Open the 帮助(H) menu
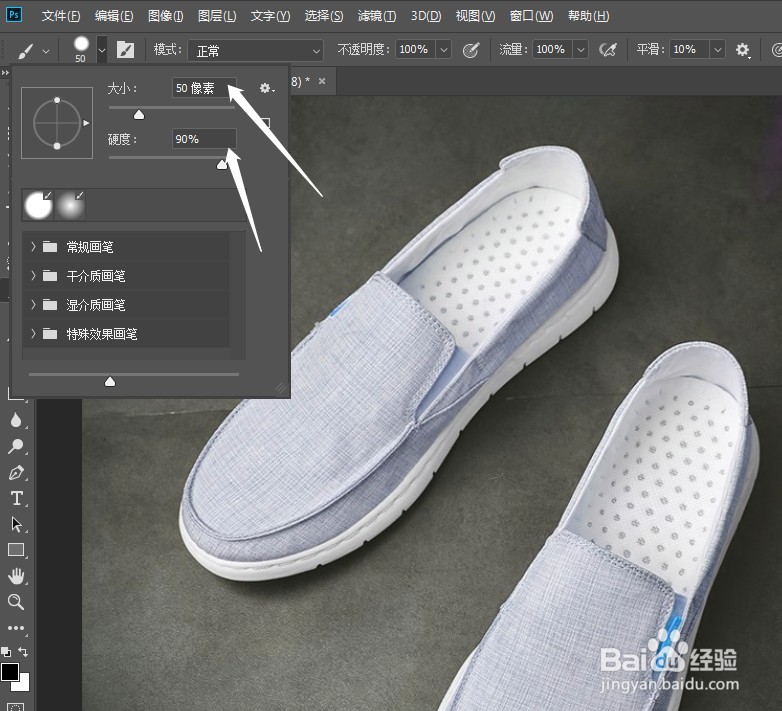The width and height of the screenshot is (782, 711). click(588, 16)
